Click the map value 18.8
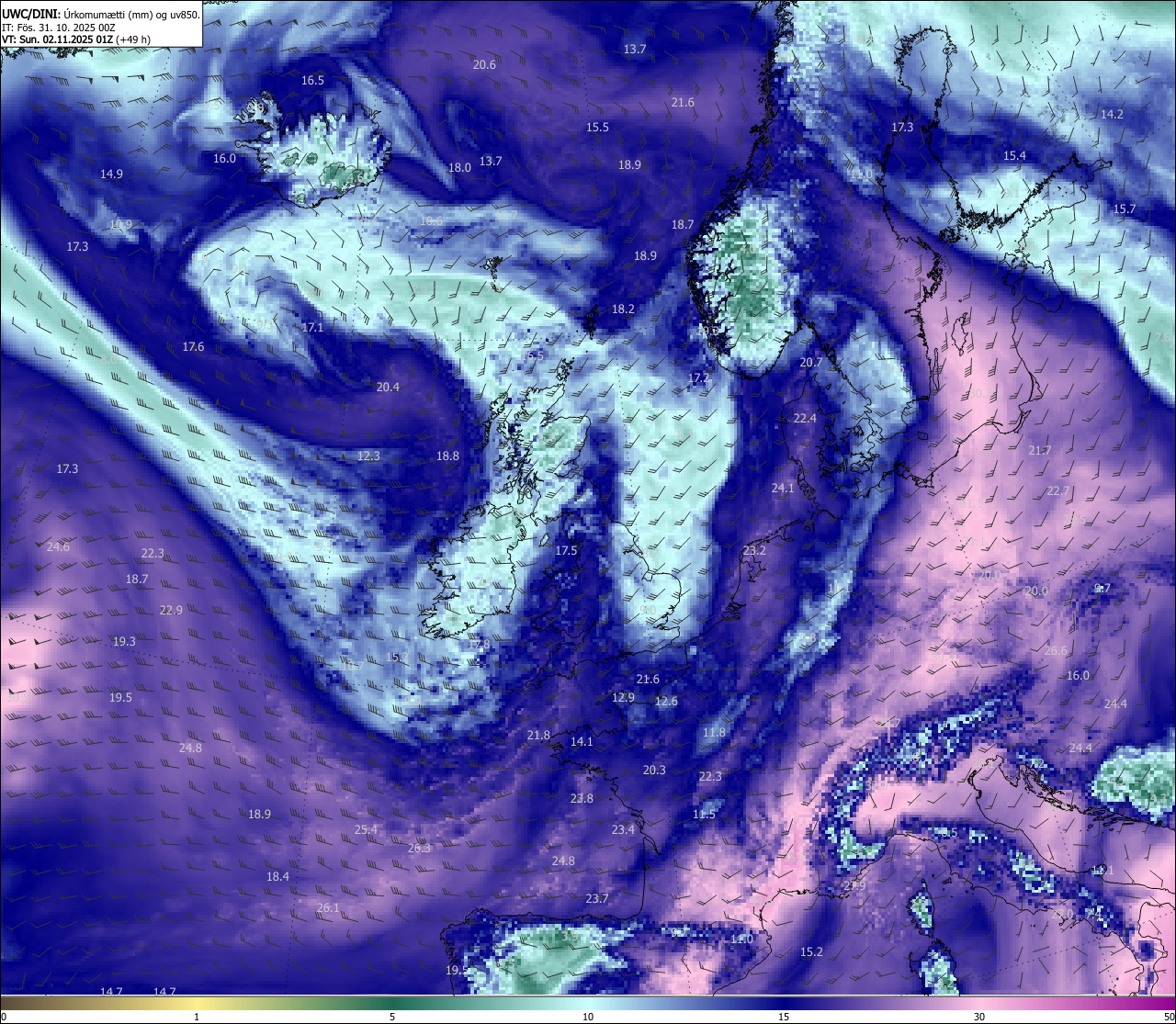This screenshot has height=1024, width=1176. [447, 456]
